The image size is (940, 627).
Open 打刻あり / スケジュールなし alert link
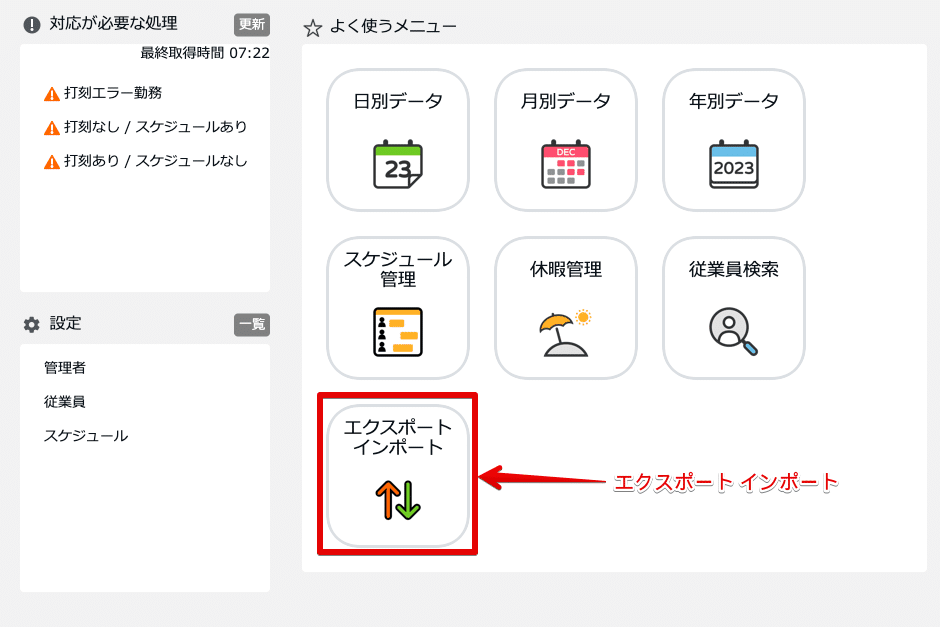coord(155,161)
